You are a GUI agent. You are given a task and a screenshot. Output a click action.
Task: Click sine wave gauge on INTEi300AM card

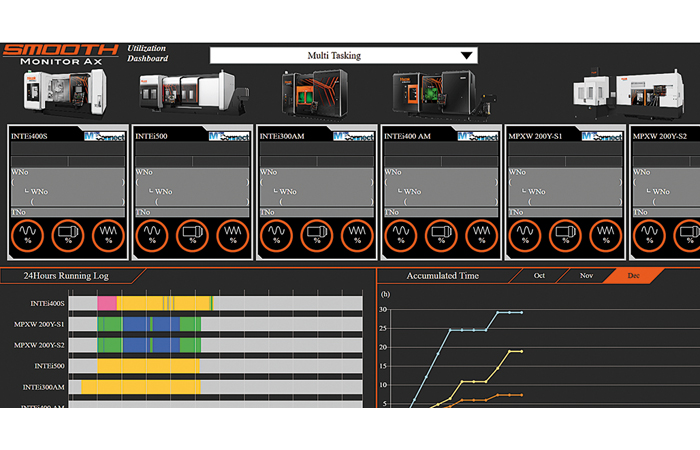pyautogui.click(x=276, y=235)
